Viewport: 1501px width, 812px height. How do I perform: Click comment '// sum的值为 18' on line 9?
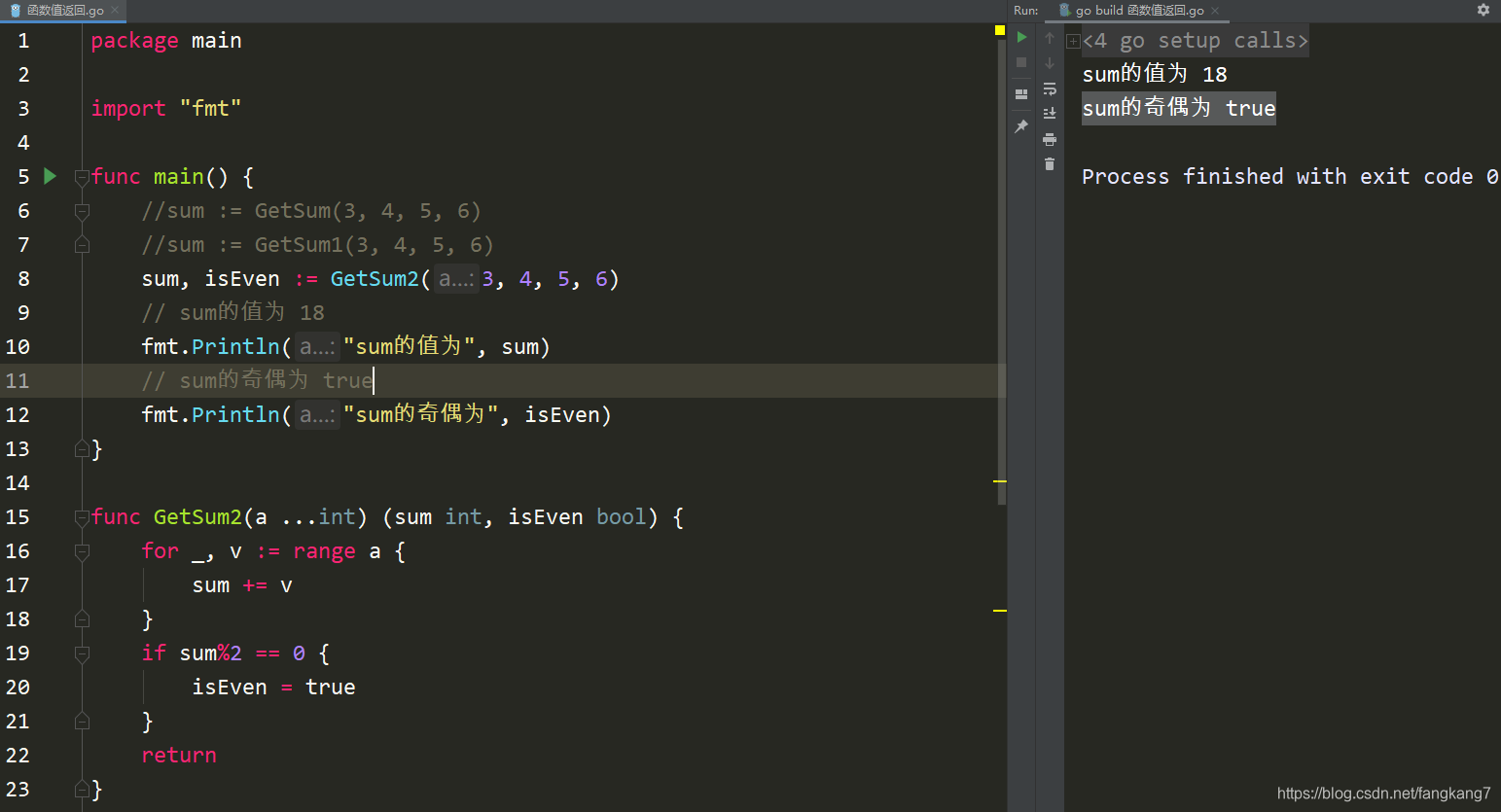tap(232, 313)
